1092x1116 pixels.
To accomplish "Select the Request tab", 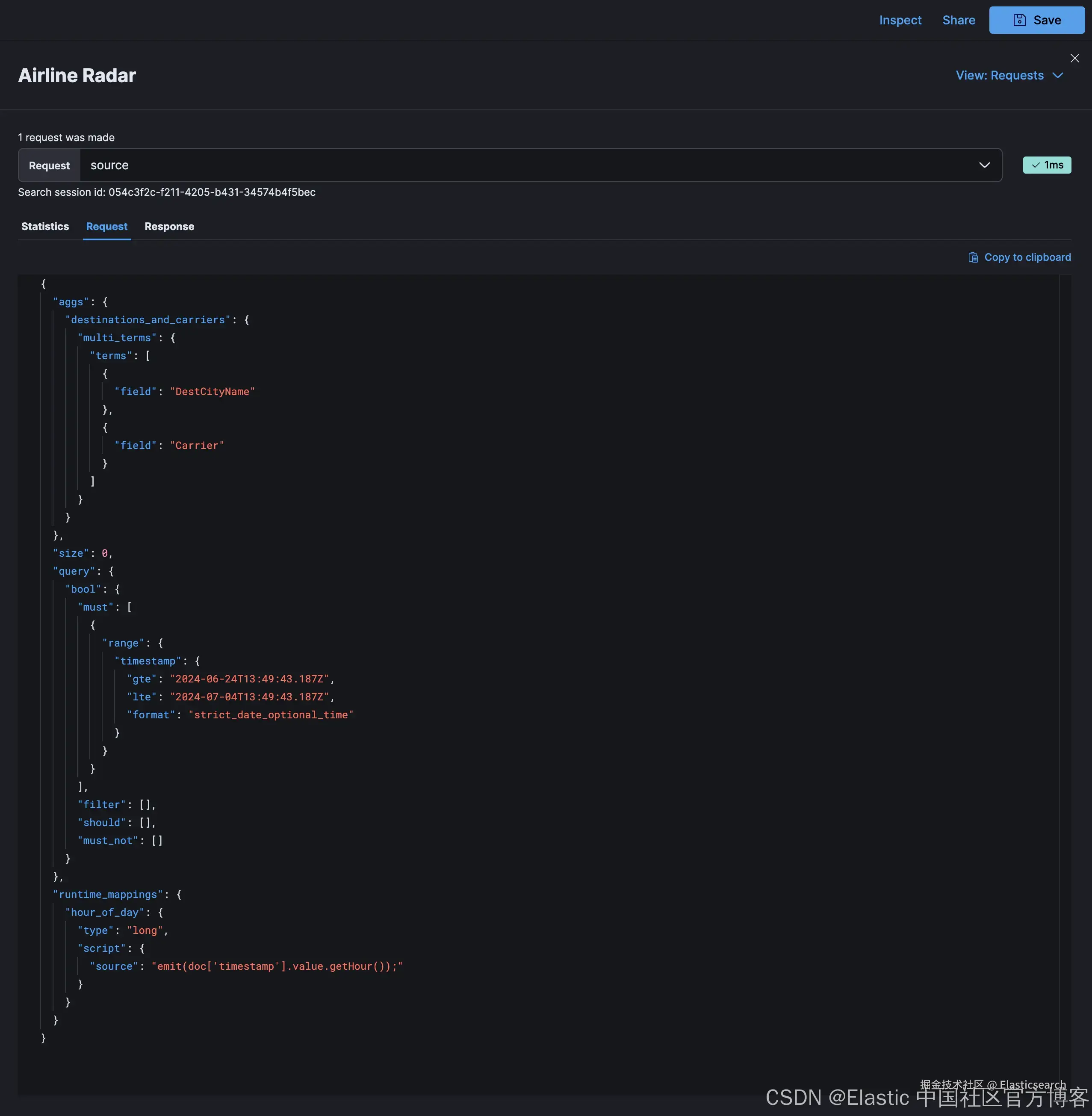I will point(106,227).
